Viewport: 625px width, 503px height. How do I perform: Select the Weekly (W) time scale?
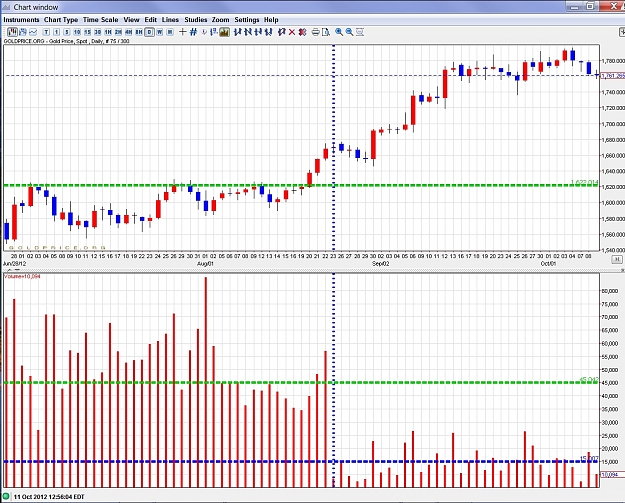coord(159,32)
